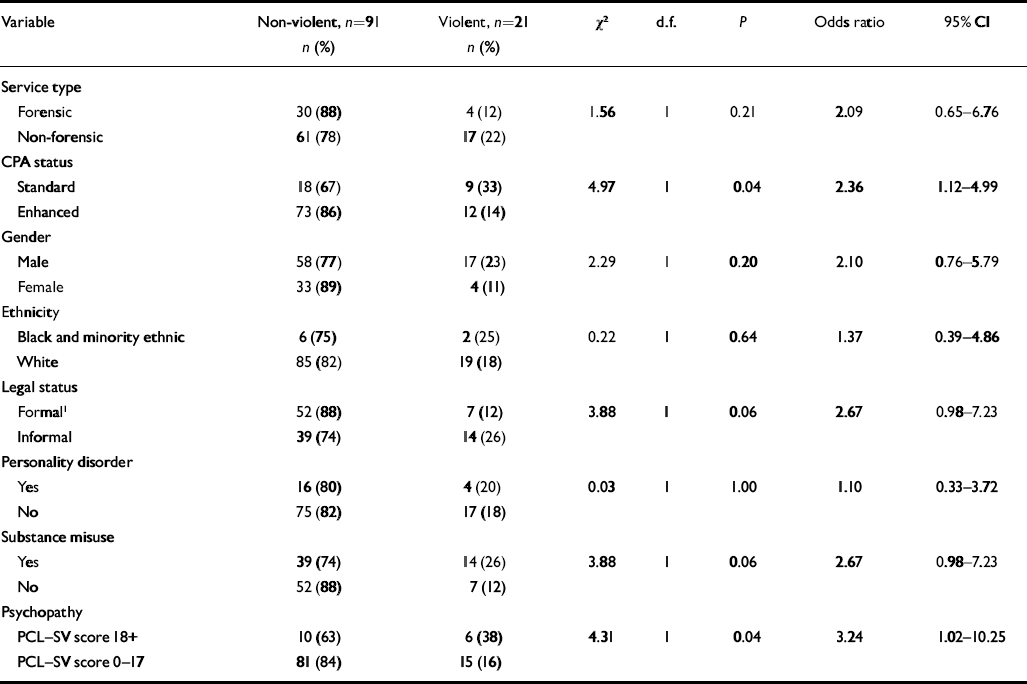Click the "Variable" column header
Image resolution: width=1027 pixels, height=684 pixels.
tap(27, 22)
